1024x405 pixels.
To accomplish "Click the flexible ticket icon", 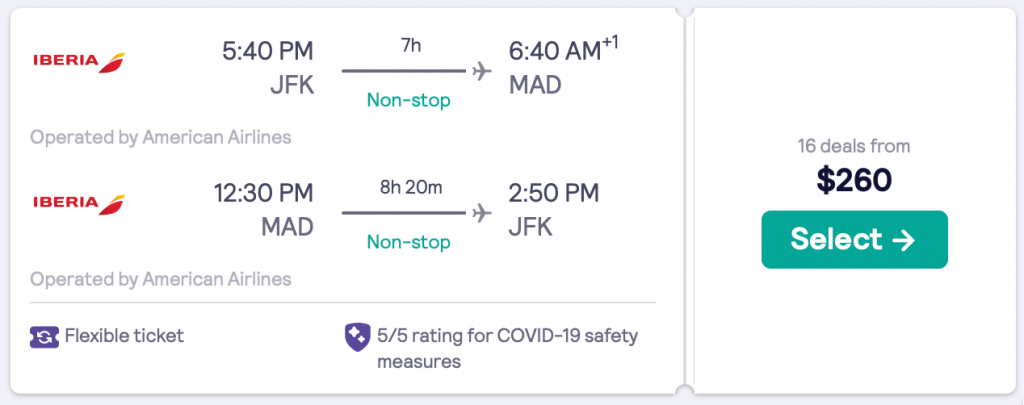I will pyautogui.click(x=43, y=336).
